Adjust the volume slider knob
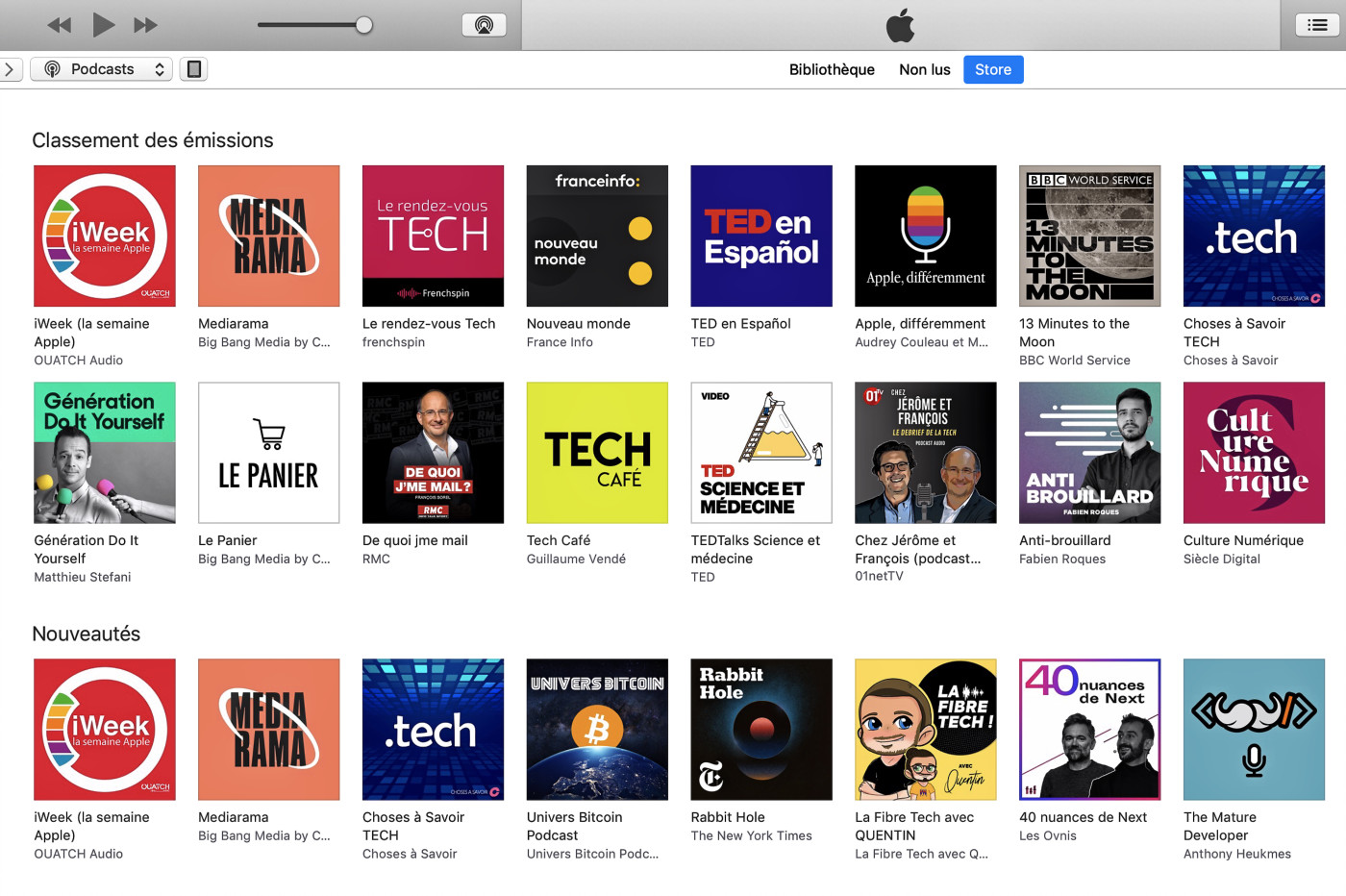The width and height of the screenshot is (1346, 896). (364, 25)
